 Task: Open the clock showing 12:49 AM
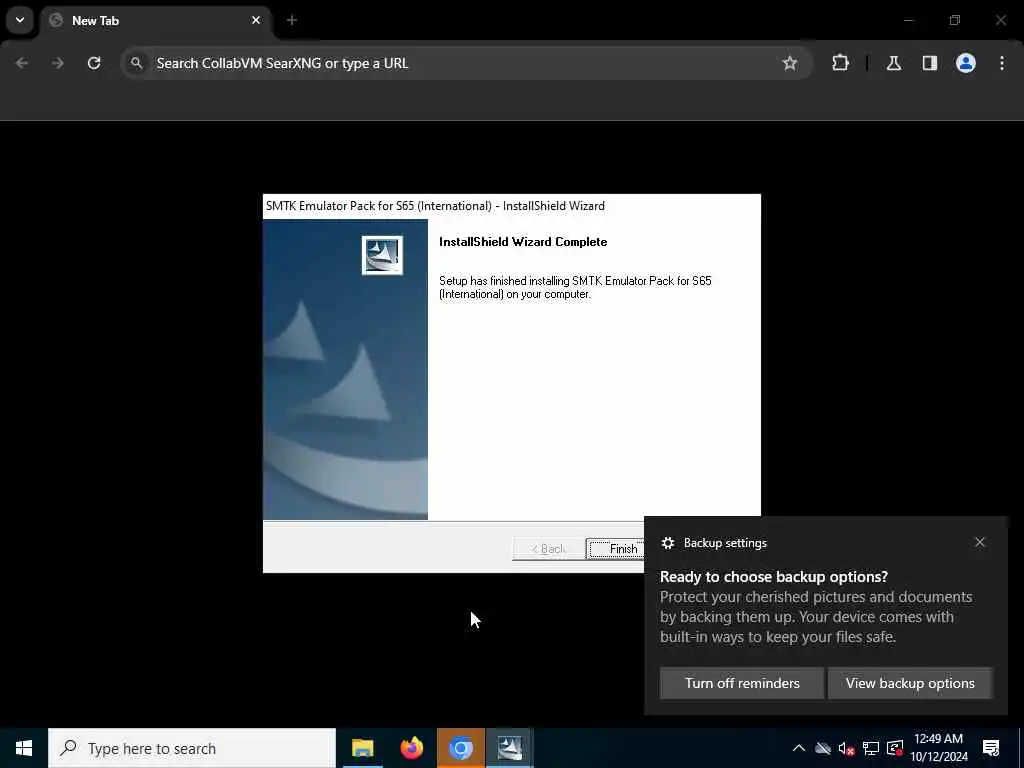pyautogui.click(x=938, y=748)
